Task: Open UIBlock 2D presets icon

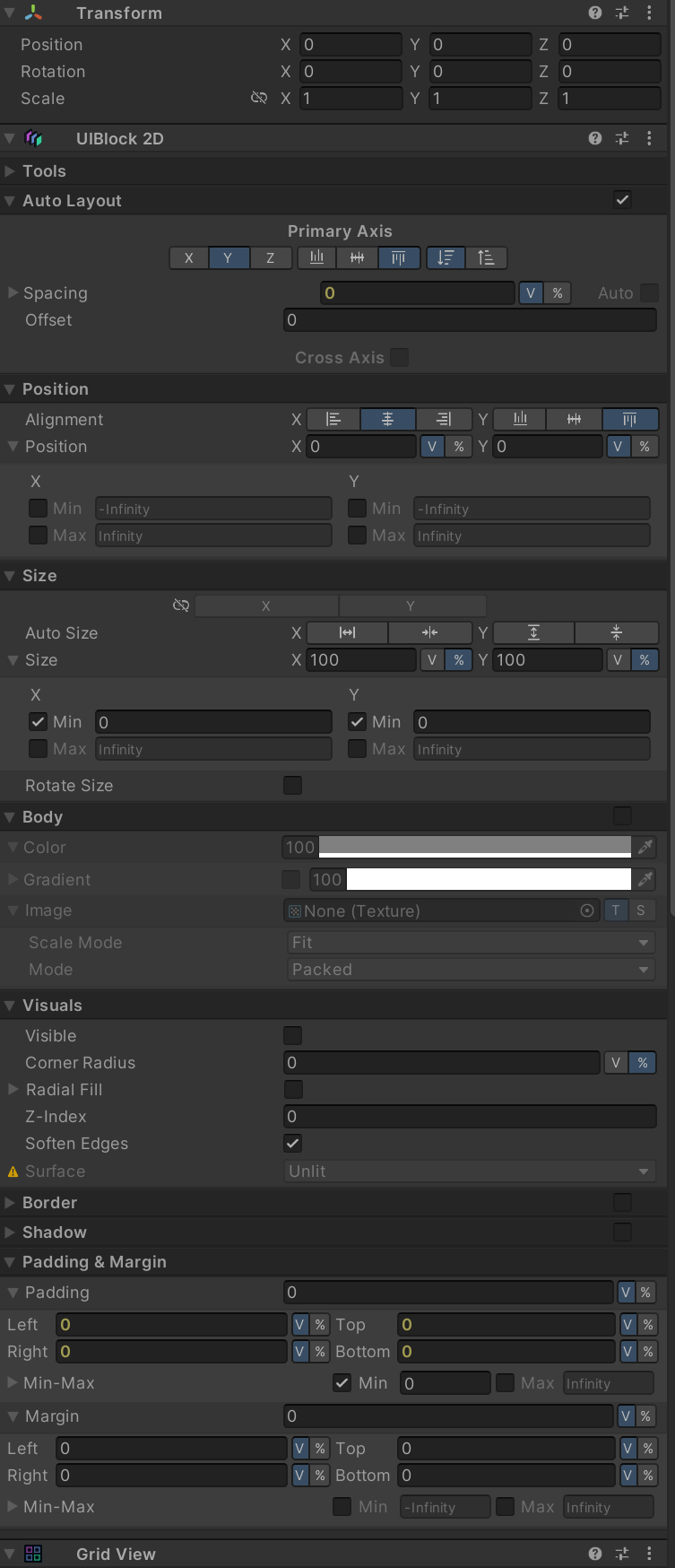Action: click(x=622, y=138)
